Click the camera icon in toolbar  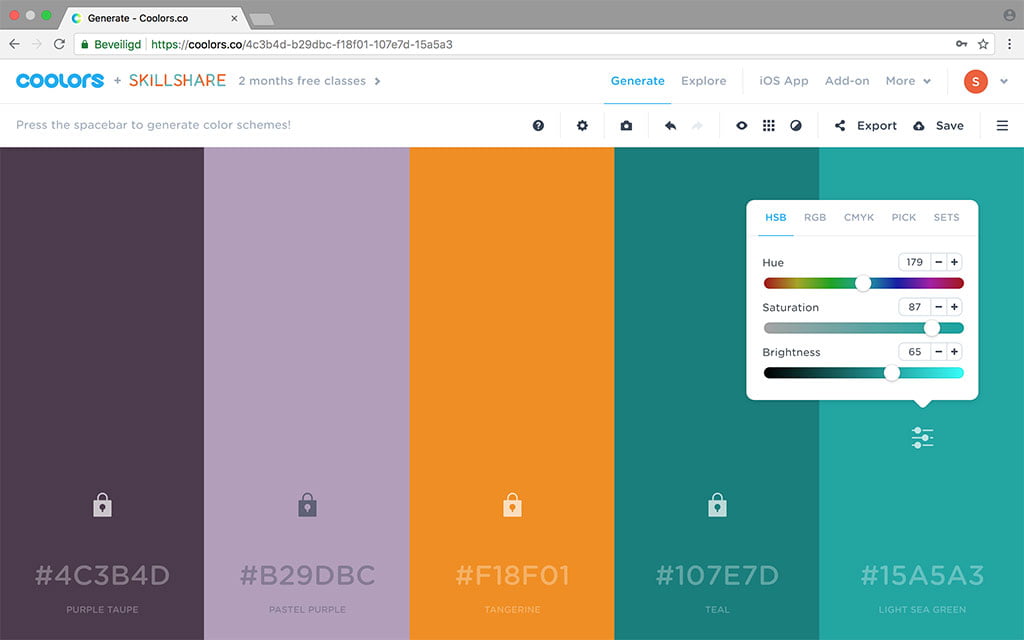[626, 126]
